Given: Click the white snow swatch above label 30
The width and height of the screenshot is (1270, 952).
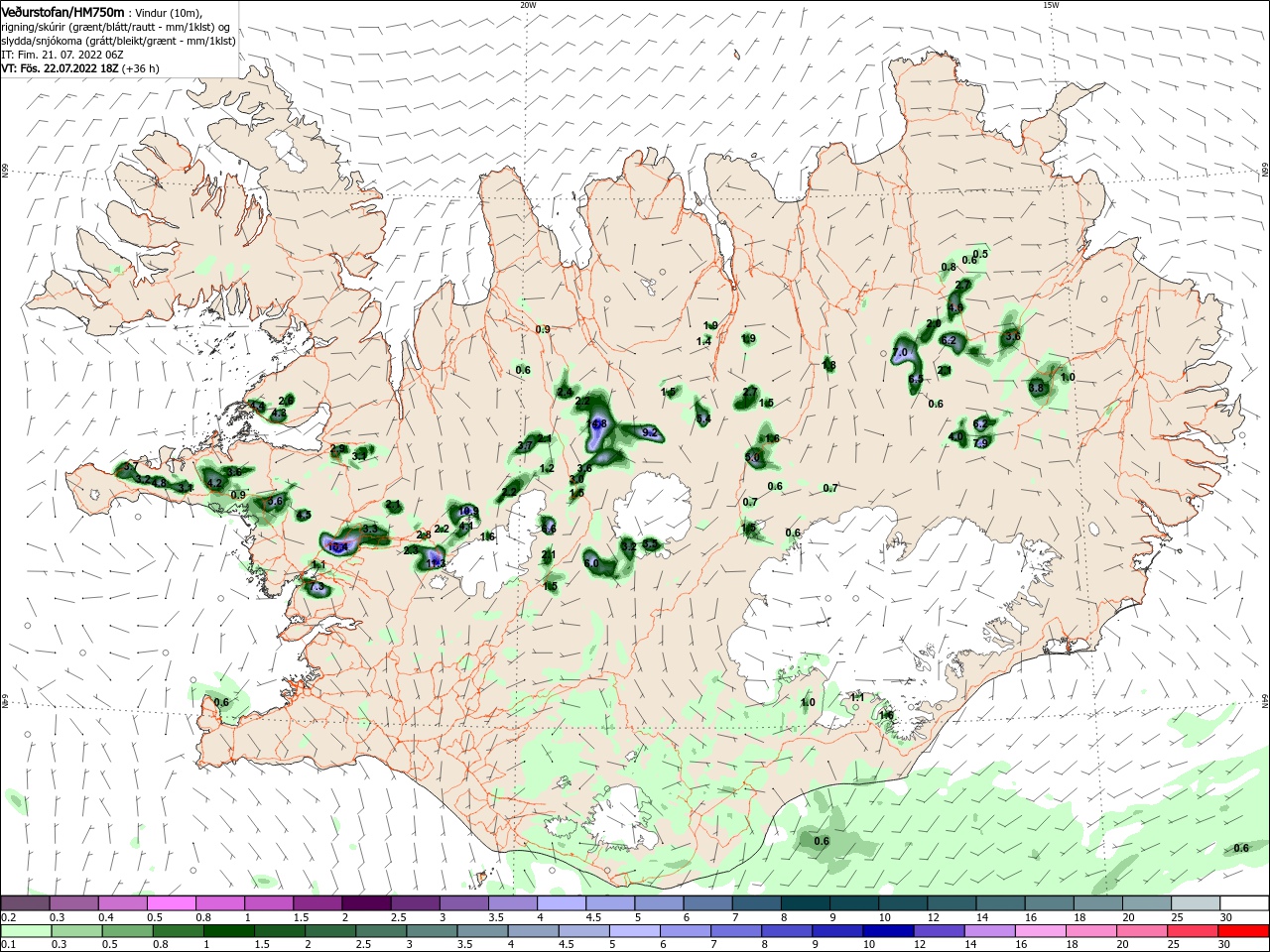Looking at the screenshot, I should [x=1244, y=903].
